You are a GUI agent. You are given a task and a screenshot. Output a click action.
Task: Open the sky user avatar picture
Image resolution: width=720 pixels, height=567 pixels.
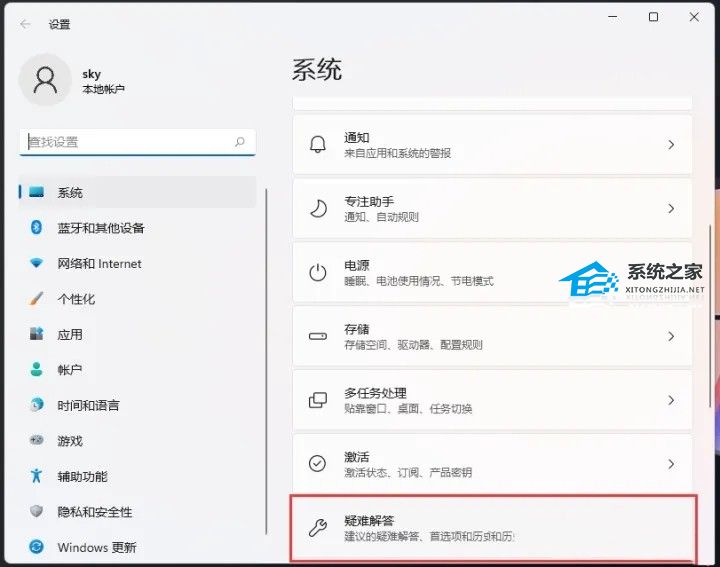pos(45,80)
